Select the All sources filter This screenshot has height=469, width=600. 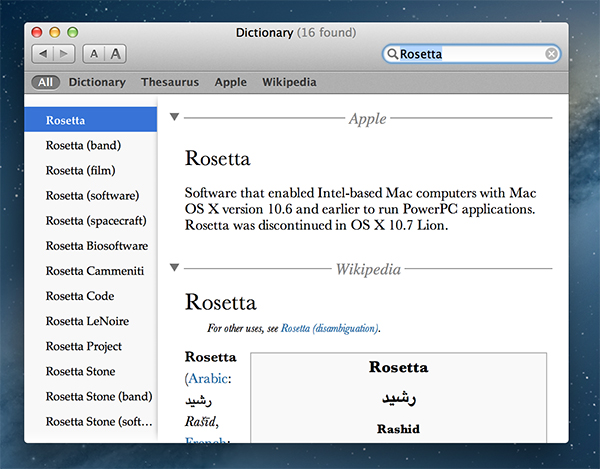pos(46,82)
